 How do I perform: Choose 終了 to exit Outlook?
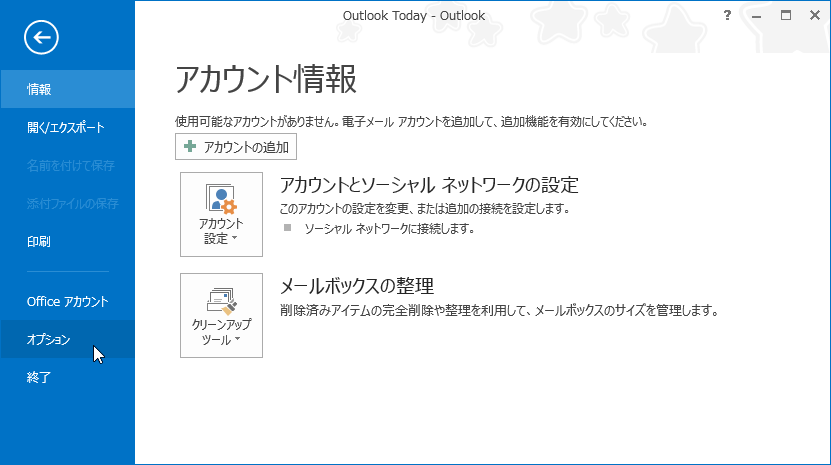click(x=67, y=378)
